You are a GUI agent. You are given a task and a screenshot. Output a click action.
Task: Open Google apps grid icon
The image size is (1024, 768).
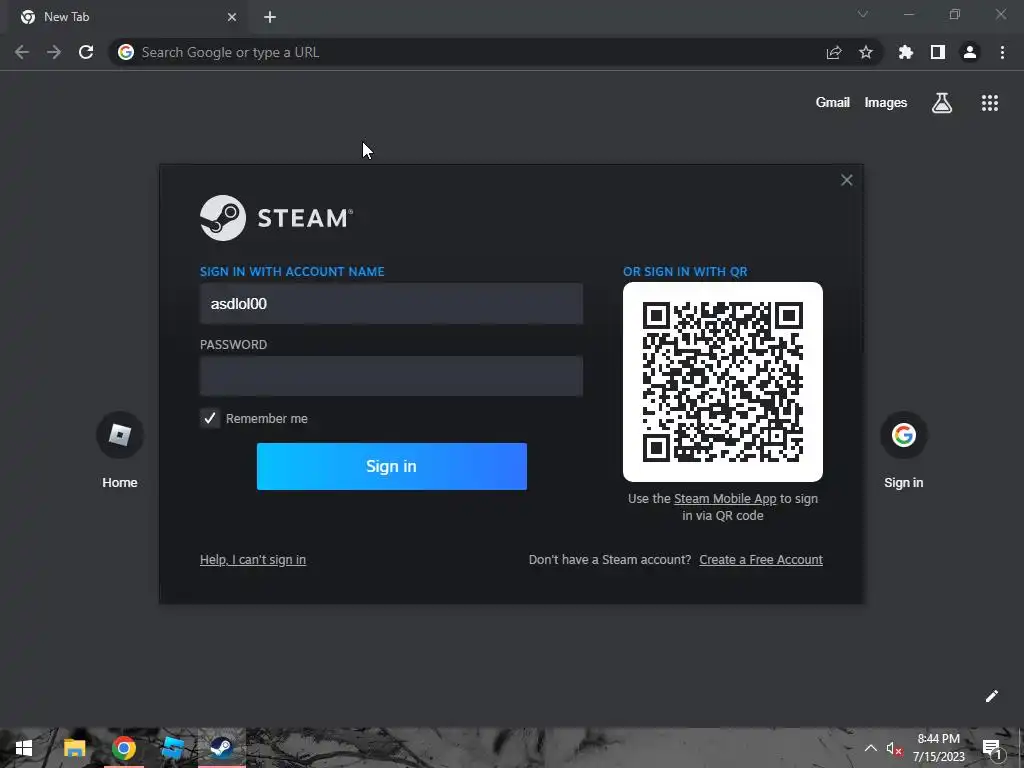[990, 103]
